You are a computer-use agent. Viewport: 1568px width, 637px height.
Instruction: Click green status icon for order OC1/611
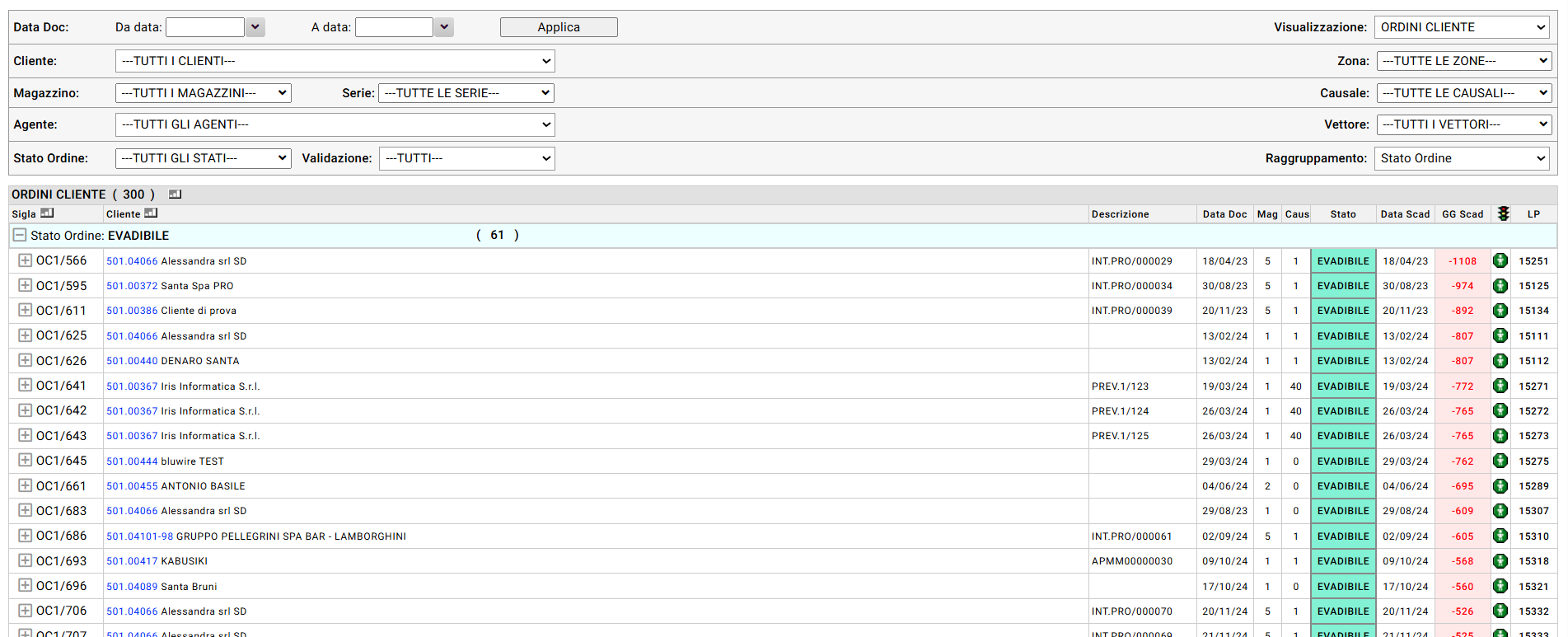coord(1500,311)
